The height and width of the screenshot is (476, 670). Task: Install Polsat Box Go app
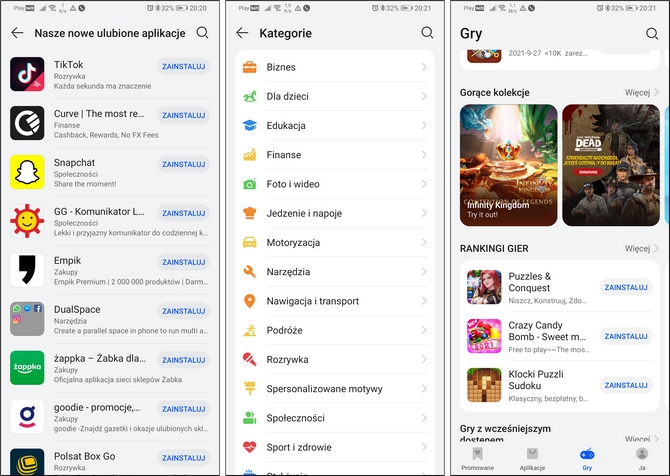pyautogui.click(x=183, y=458)
